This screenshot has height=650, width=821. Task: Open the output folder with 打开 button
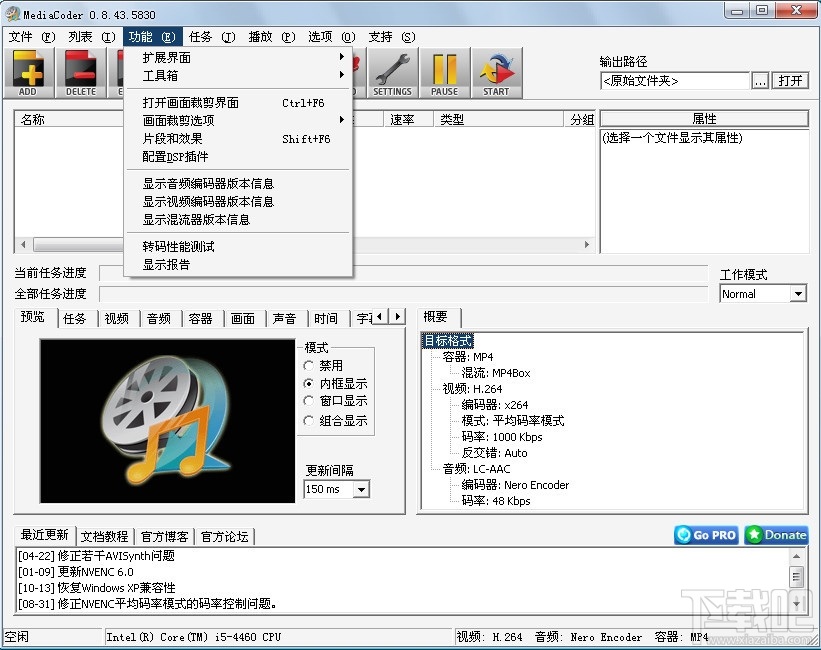(790, 81)
